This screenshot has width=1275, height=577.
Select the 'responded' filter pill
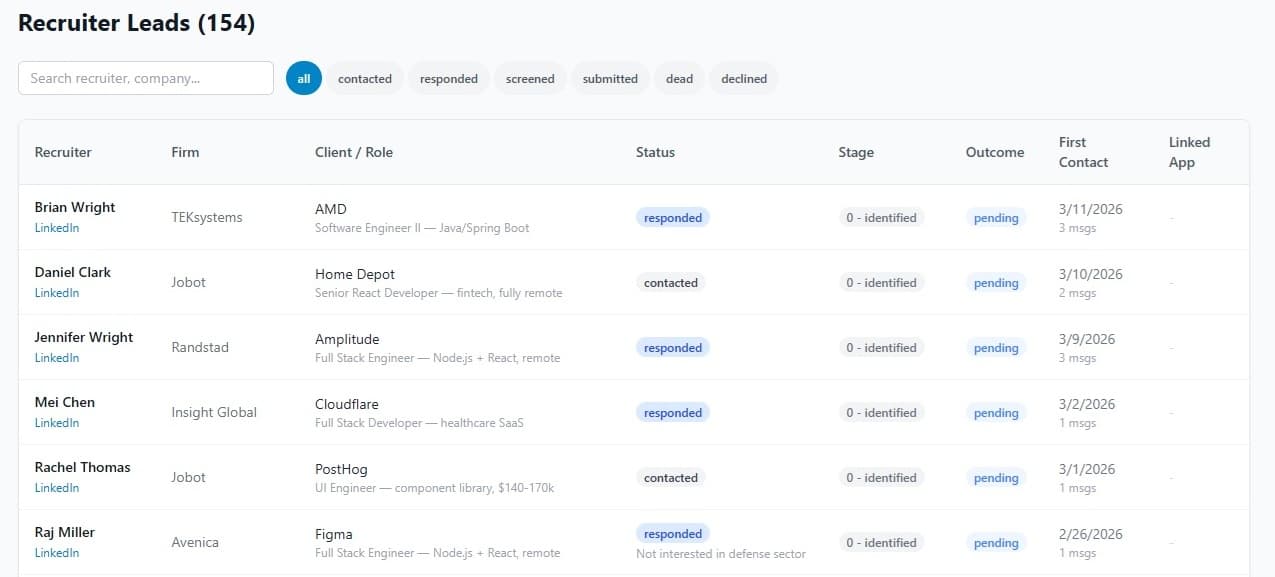448,78
